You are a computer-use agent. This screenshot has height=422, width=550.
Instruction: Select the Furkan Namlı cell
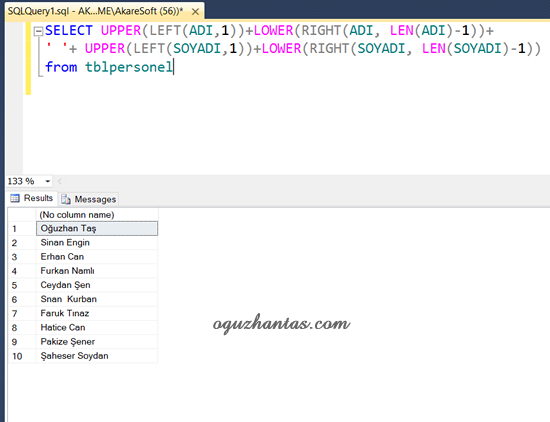(x=97, y=271)
